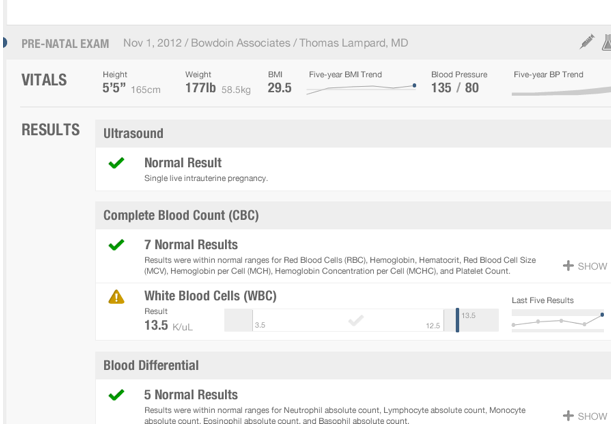615x424 pixels.
Task: Open the Last Five Results sparkline
Action: click(557, 319)
